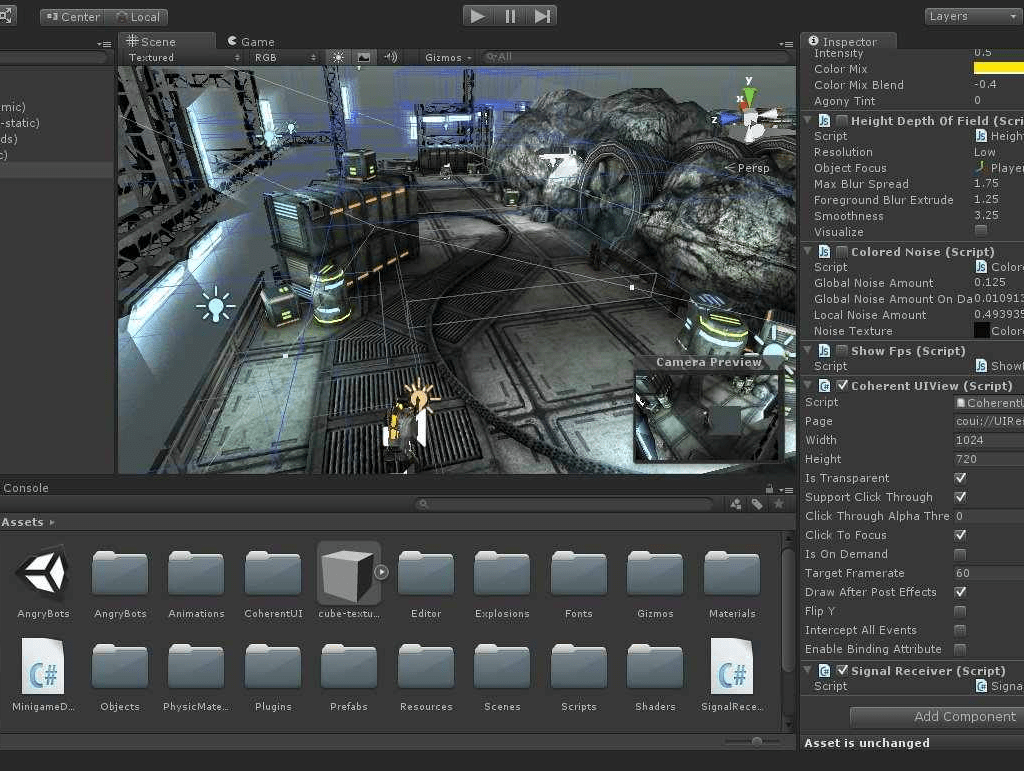This screenshot has height=771, width=1024.
Task: Click the favorites star icon in Project
Action: coord(777,505)
